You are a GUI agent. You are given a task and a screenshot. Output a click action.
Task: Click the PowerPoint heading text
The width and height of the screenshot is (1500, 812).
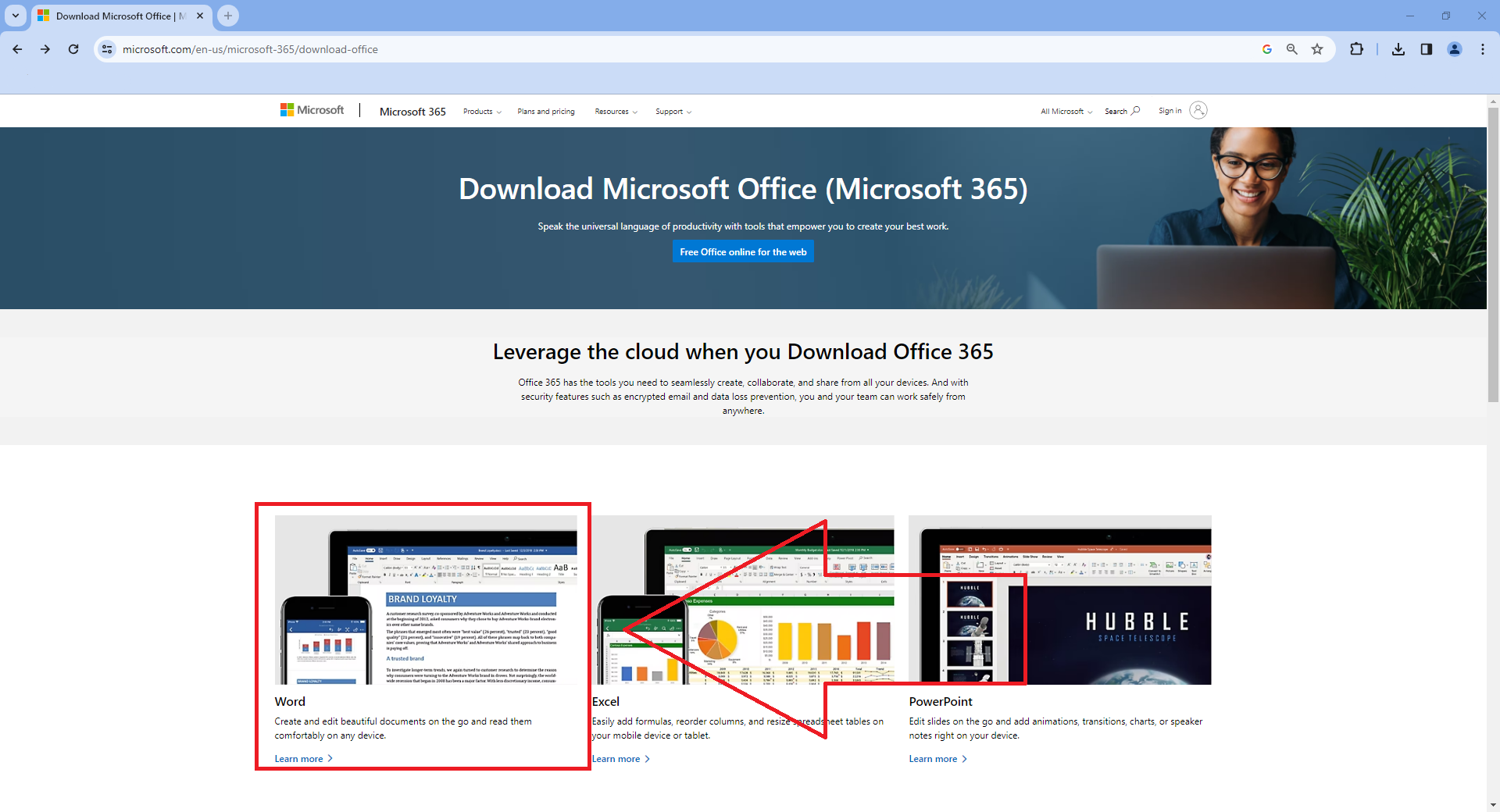(941, 702)
